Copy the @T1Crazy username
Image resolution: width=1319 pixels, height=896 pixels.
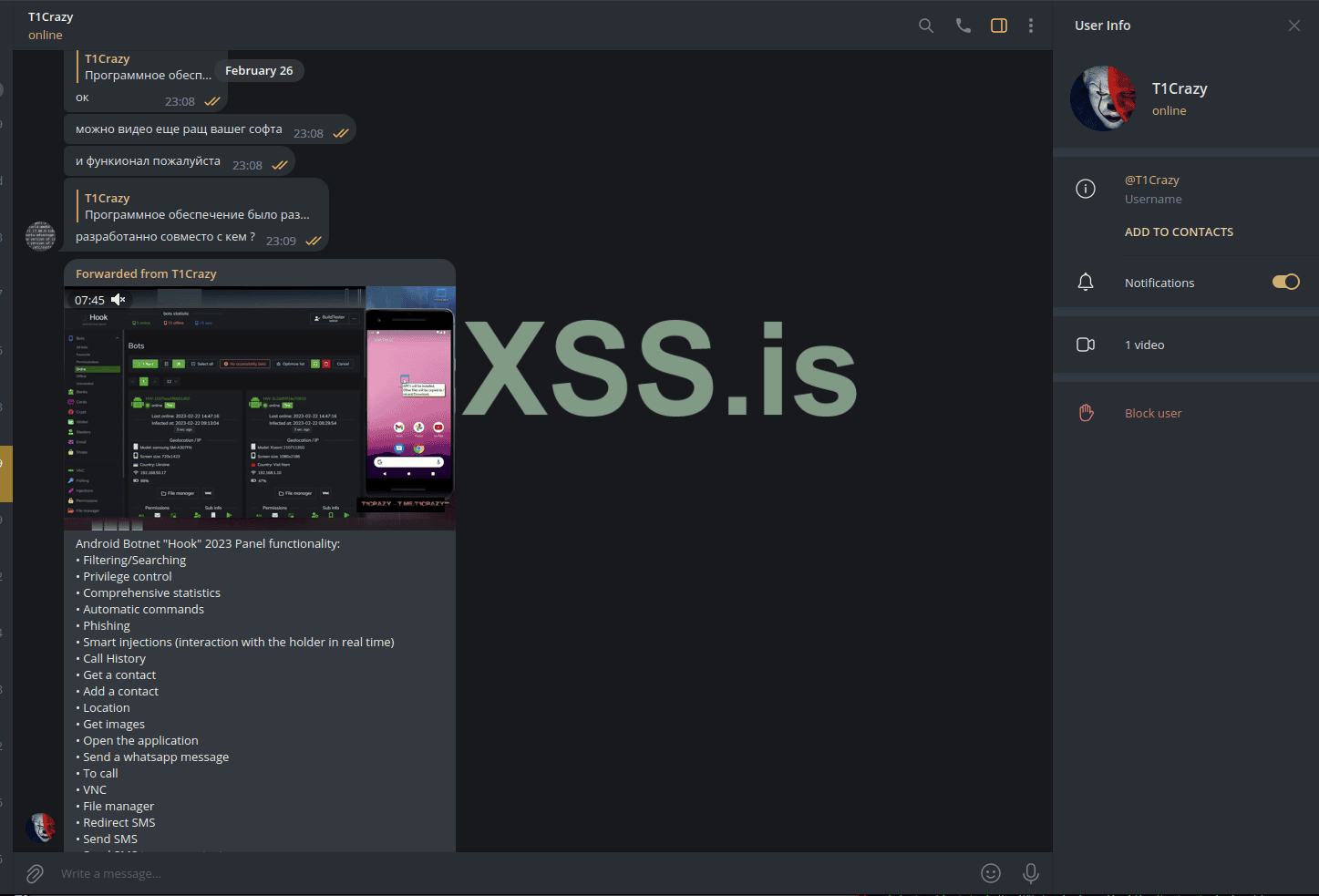1152,180
